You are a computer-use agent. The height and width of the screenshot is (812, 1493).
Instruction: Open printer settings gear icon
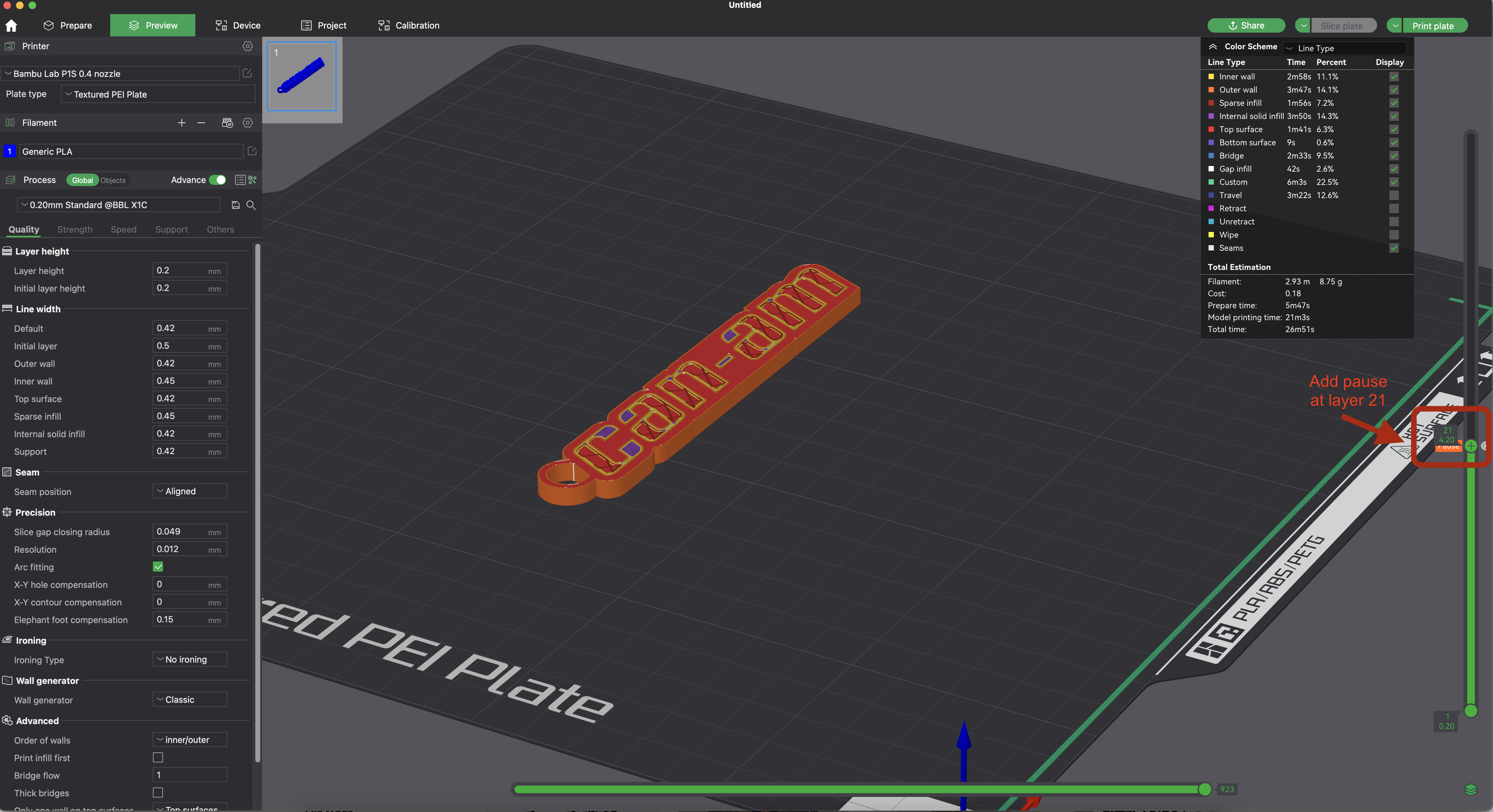coord(247,46)
